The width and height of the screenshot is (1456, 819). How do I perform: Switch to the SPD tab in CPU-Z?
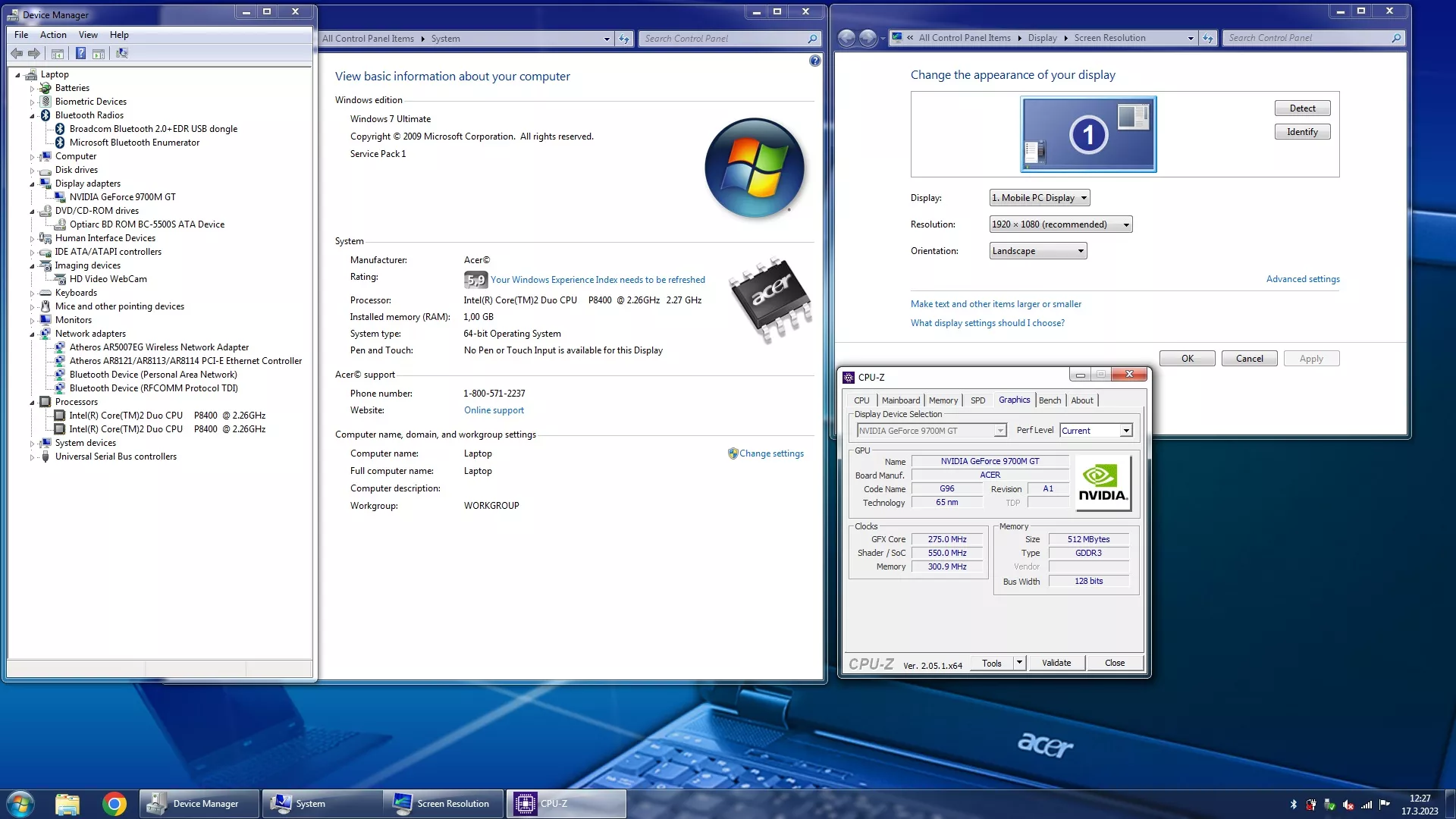point(978,400)
